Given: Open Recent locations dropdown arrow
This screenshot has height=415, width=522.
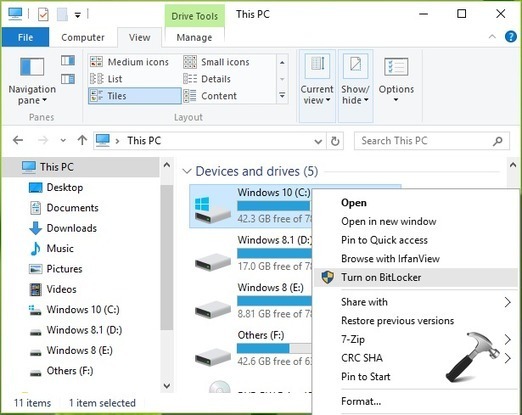Looking at the screenshot, I should coord(63,141).
